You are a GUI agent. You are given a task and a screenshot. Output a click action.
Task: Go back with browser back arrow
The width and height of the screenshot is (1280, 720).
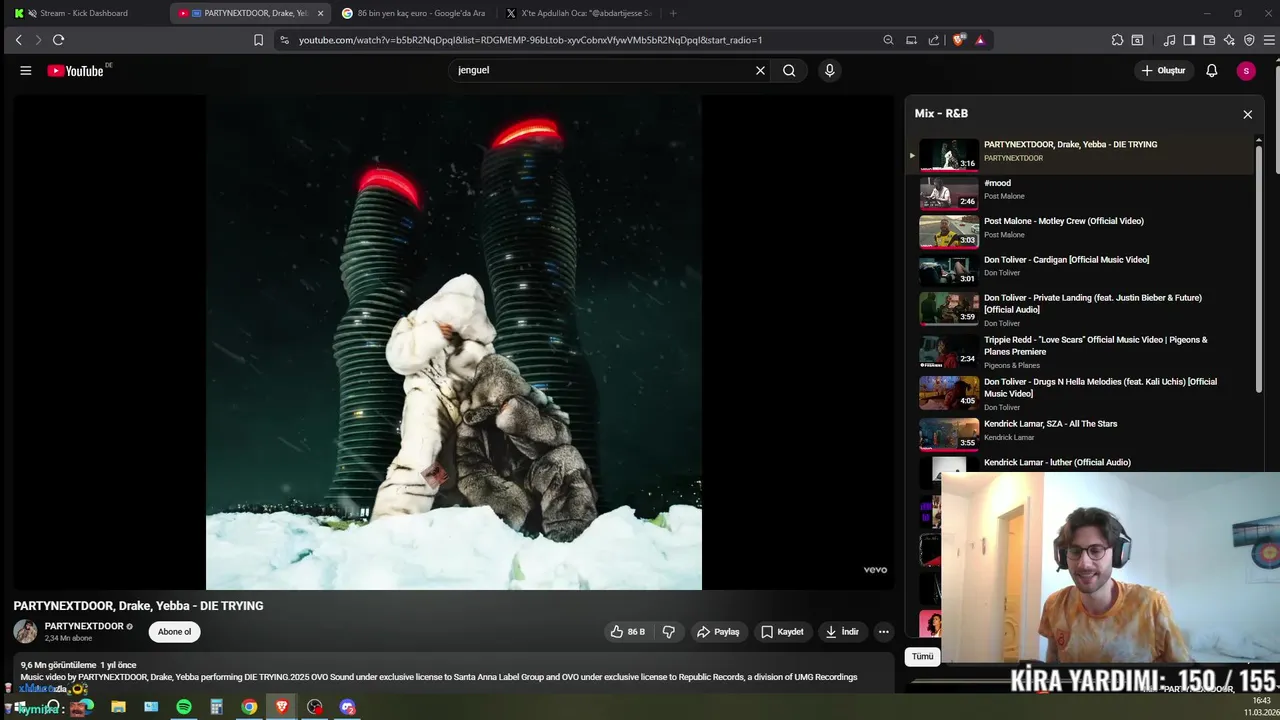pyautogui.click(x=18, y=40)
